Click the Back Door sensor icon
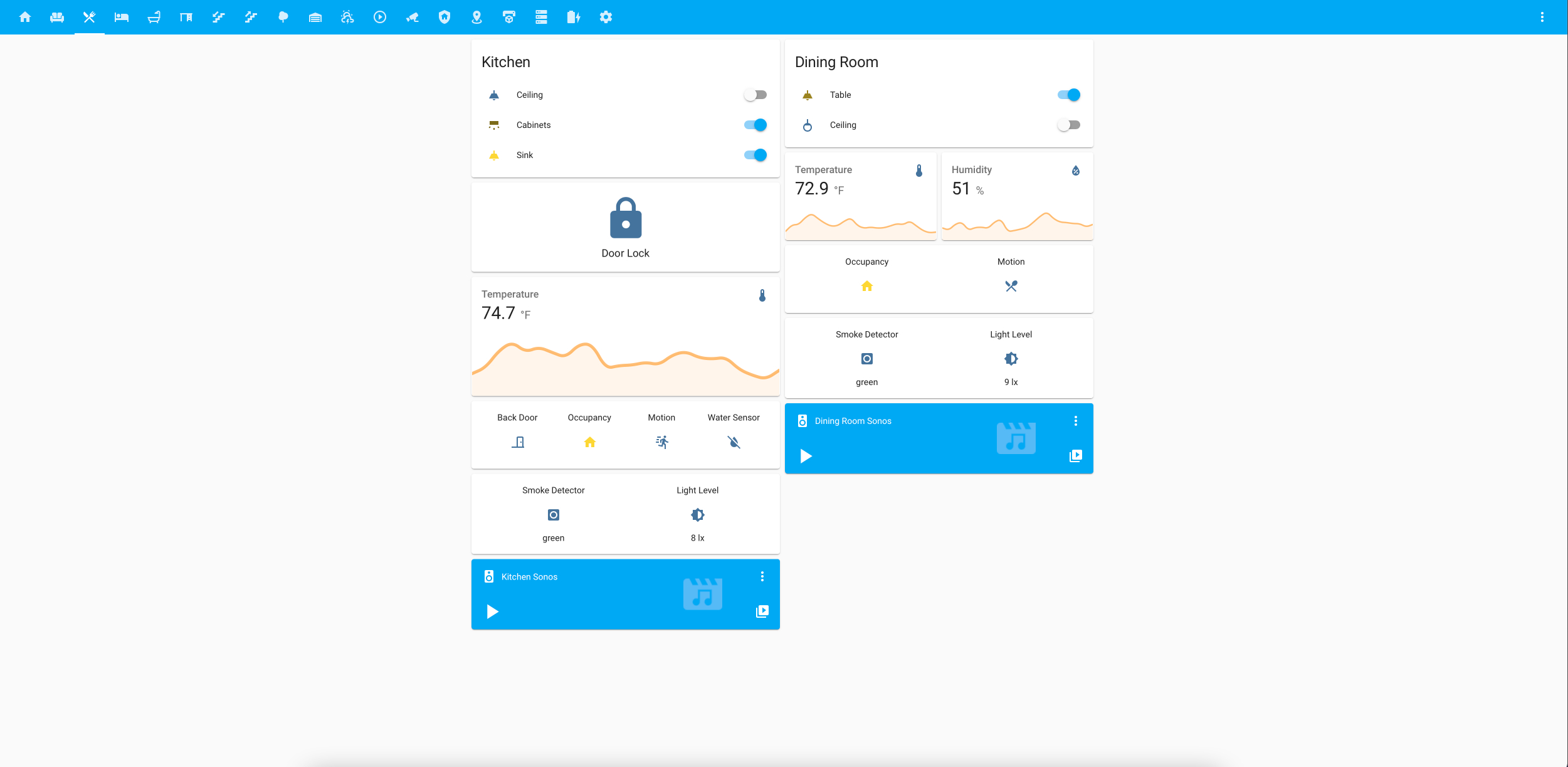Viewport: 1568px width, 767px height. (517, 442)
